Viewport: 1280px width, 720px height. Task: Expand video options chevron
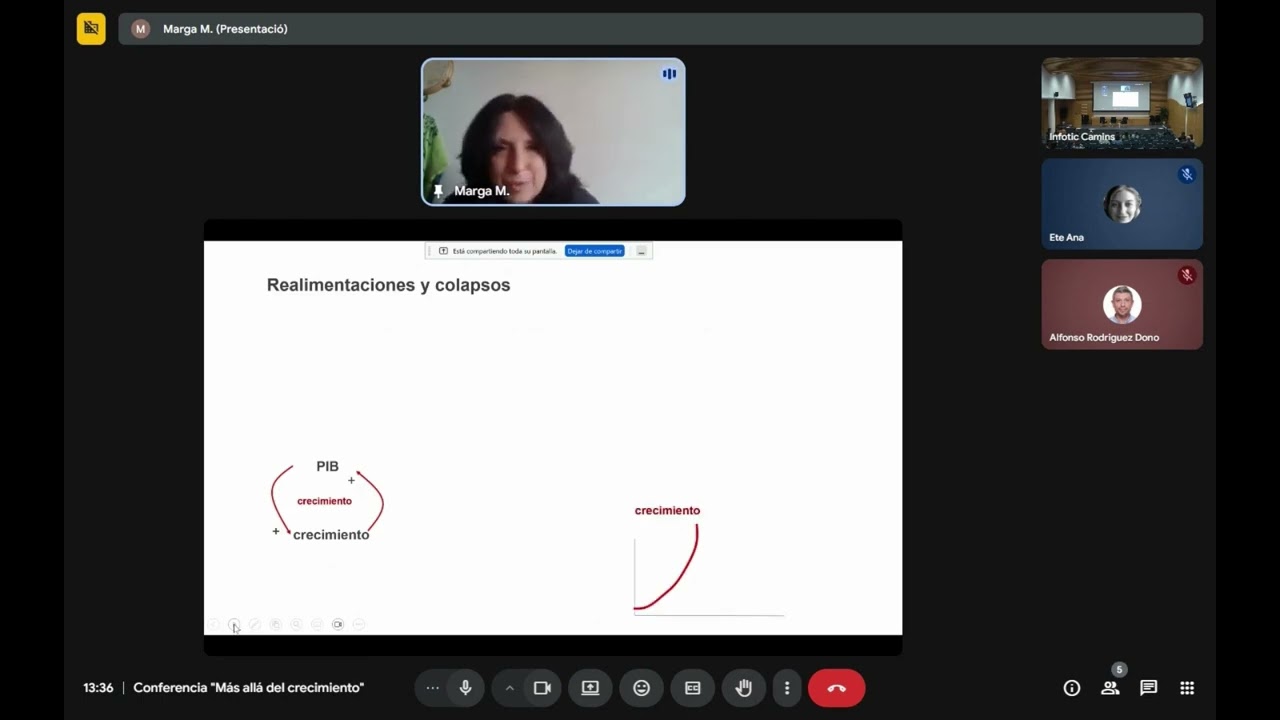click(x=509, y=688)
